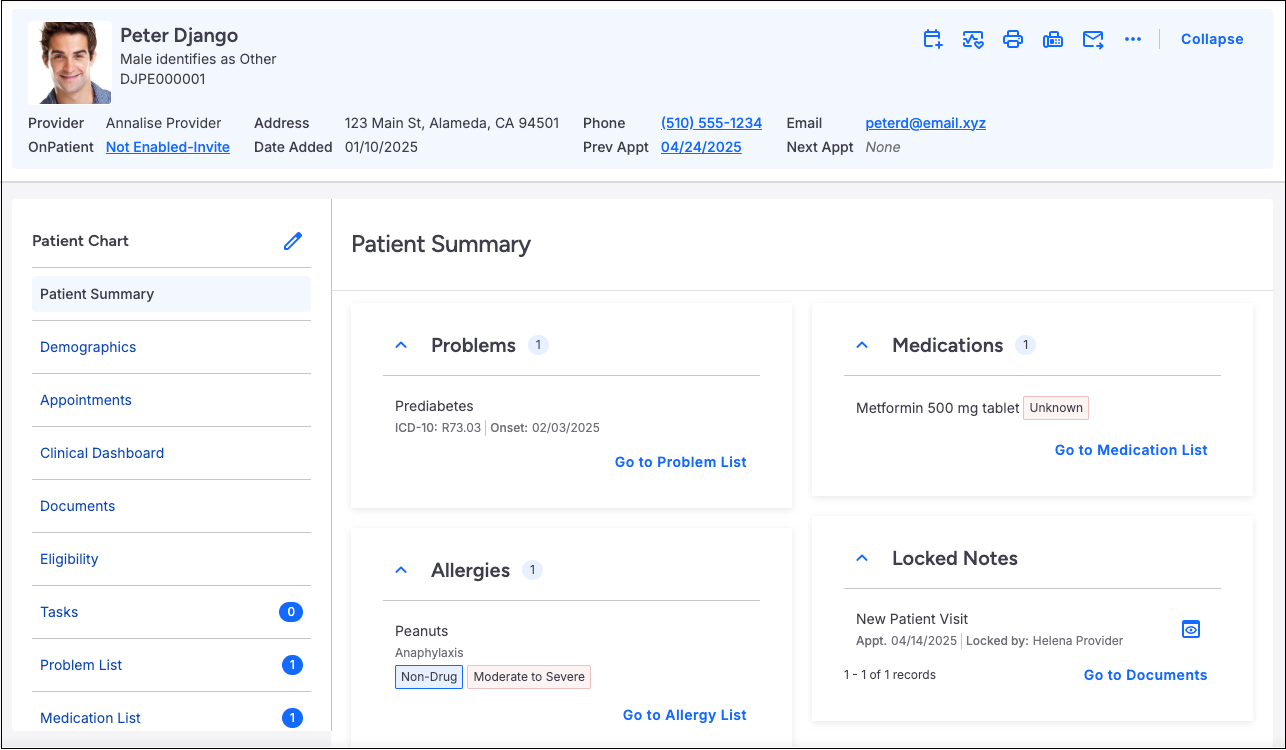Click the address 123 Main St, Alameda

[452, 123]
